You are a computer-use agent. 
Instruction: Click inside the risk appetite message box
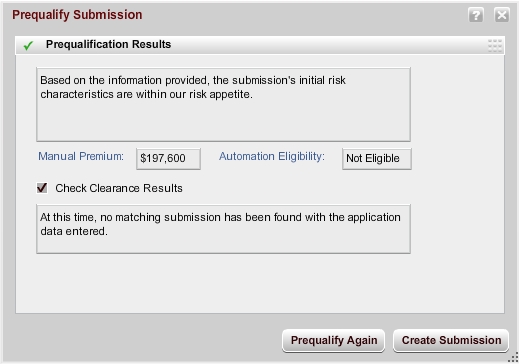click(223, 104)
